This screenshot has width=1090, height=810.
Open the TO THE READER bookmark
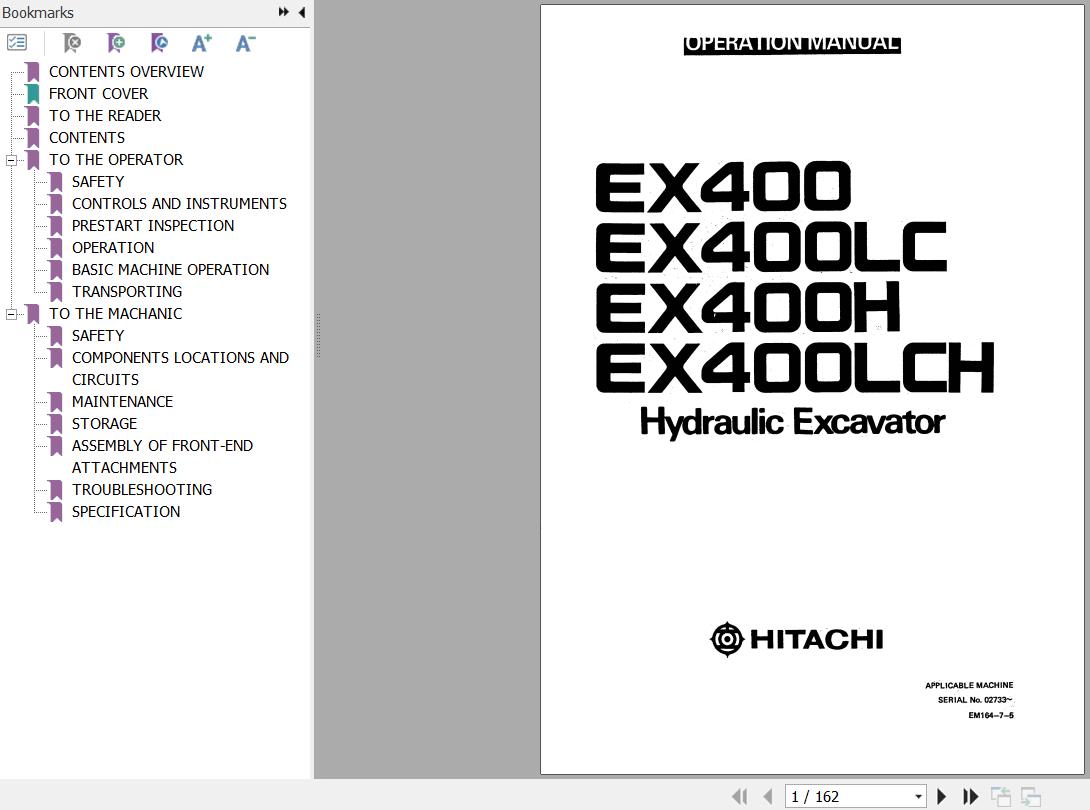[105, 115]
